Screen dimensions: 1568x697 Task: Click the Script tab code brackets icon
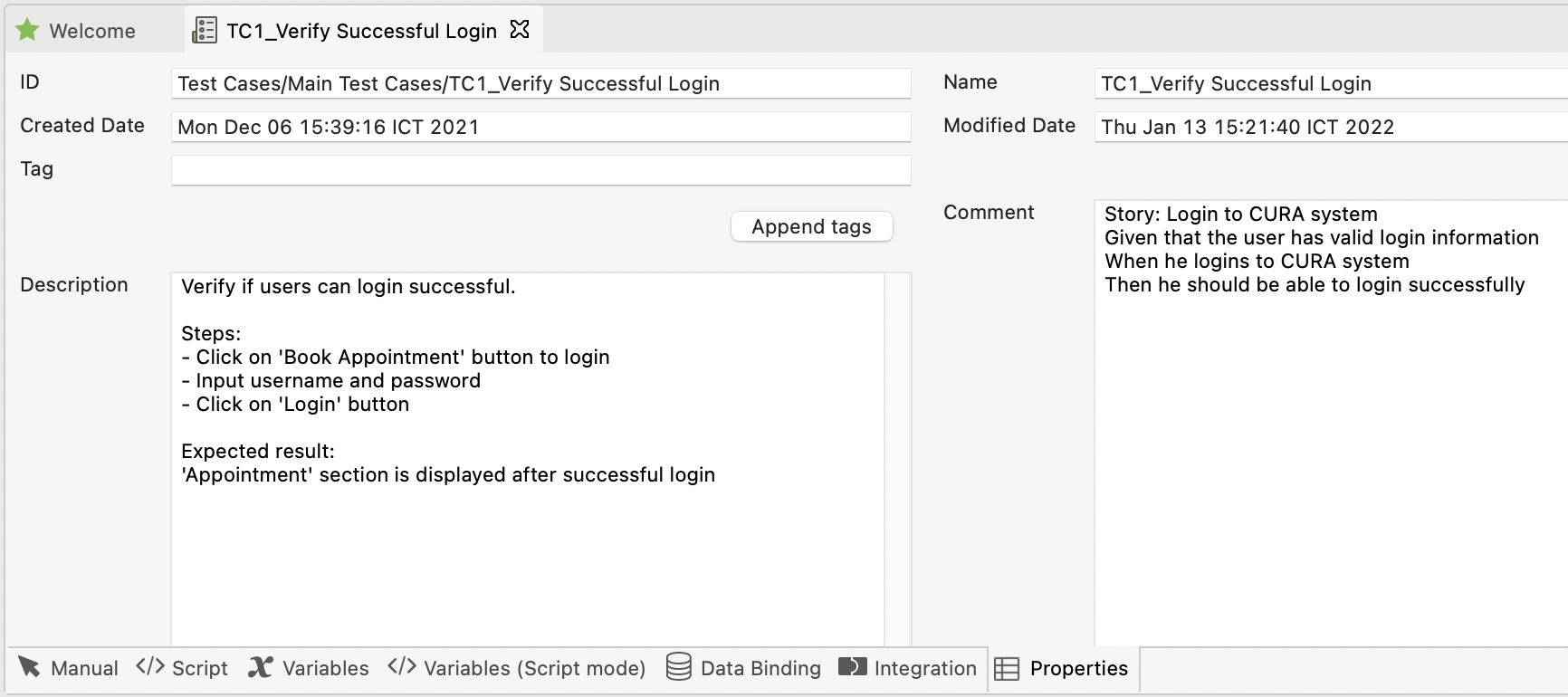pos(150,667)
